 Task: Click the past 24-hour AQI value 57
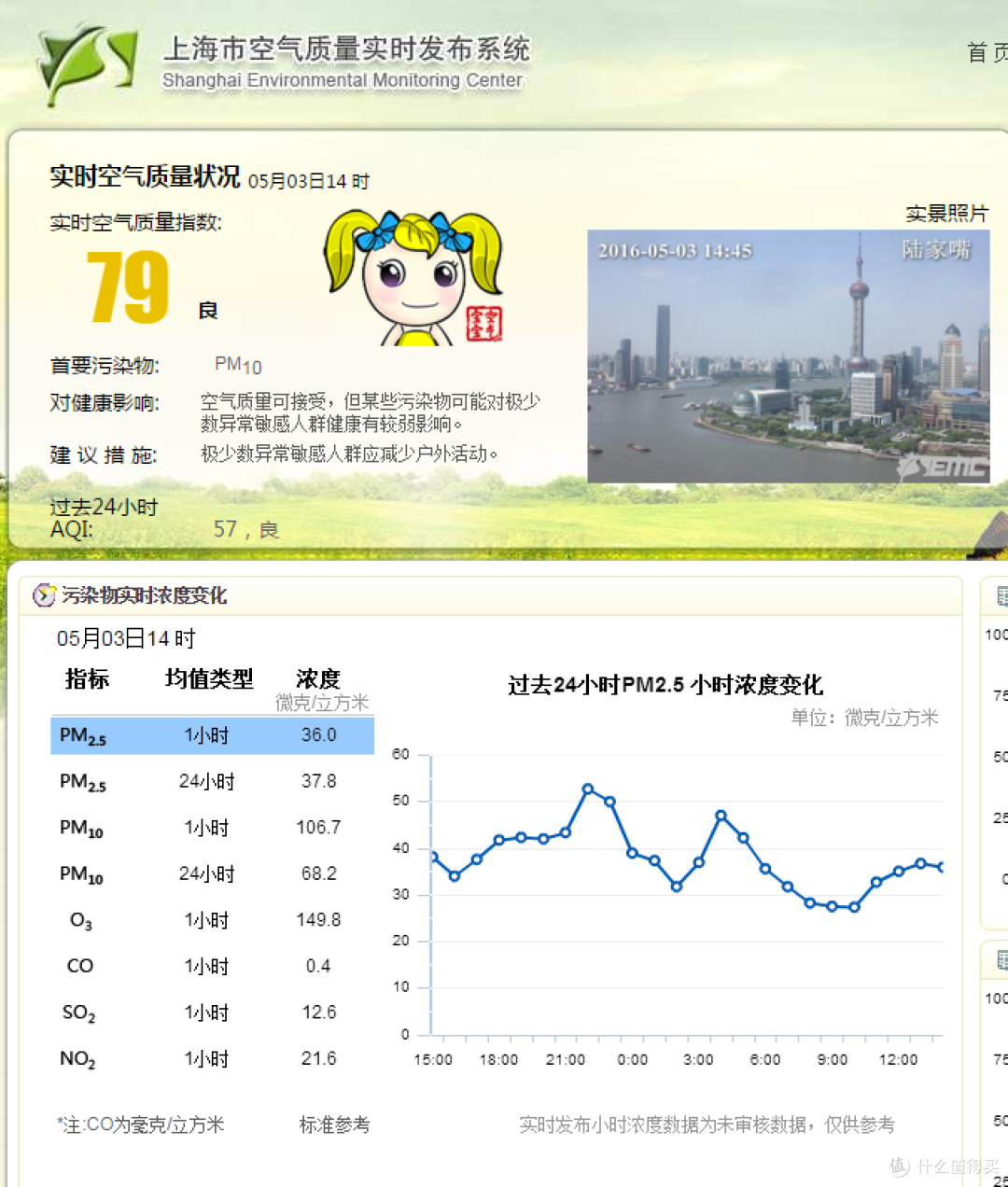[x=225, y=529]
